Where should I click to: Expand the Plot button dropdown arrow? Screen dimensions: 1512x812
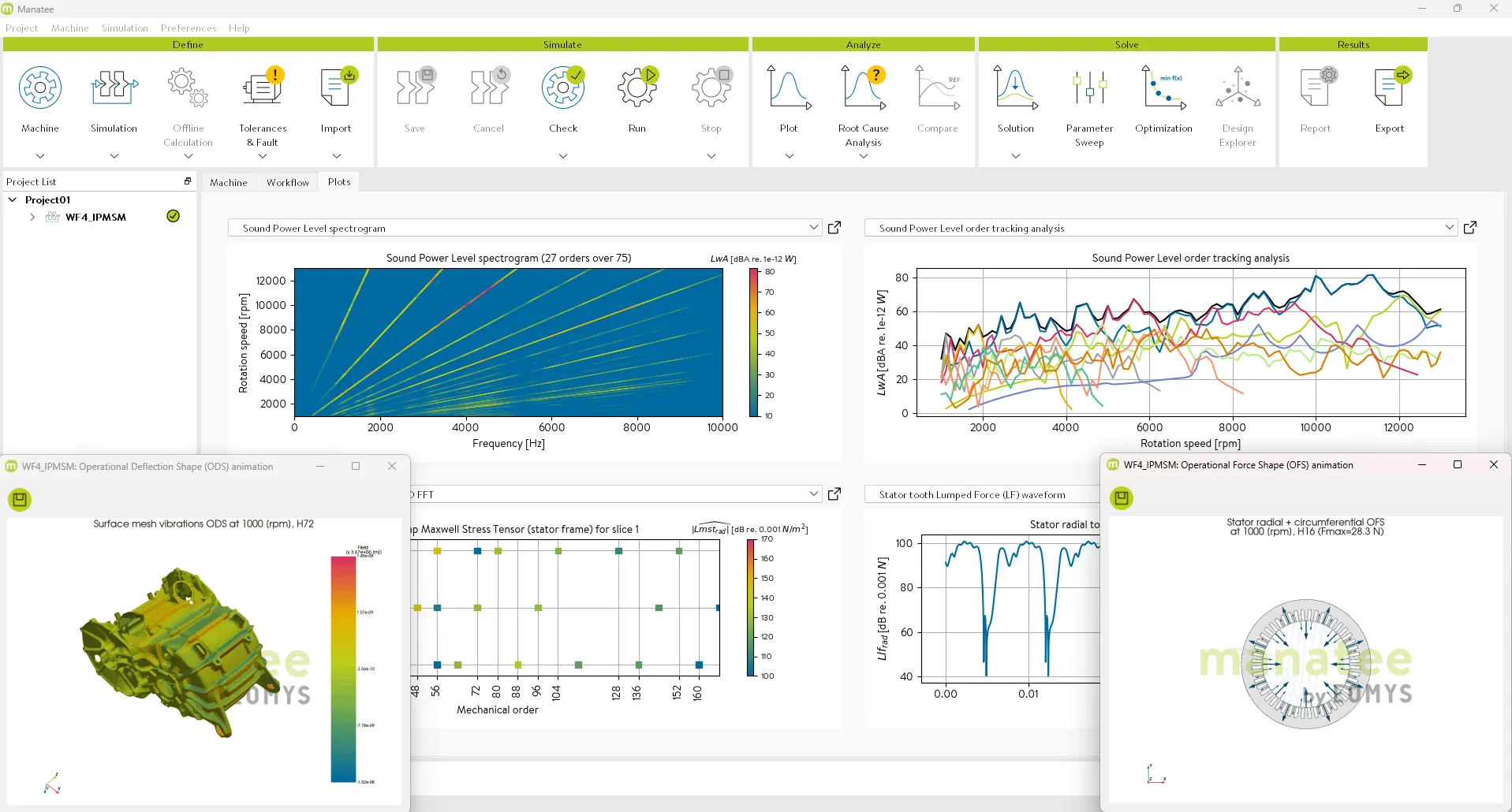[x=789, y=156]
